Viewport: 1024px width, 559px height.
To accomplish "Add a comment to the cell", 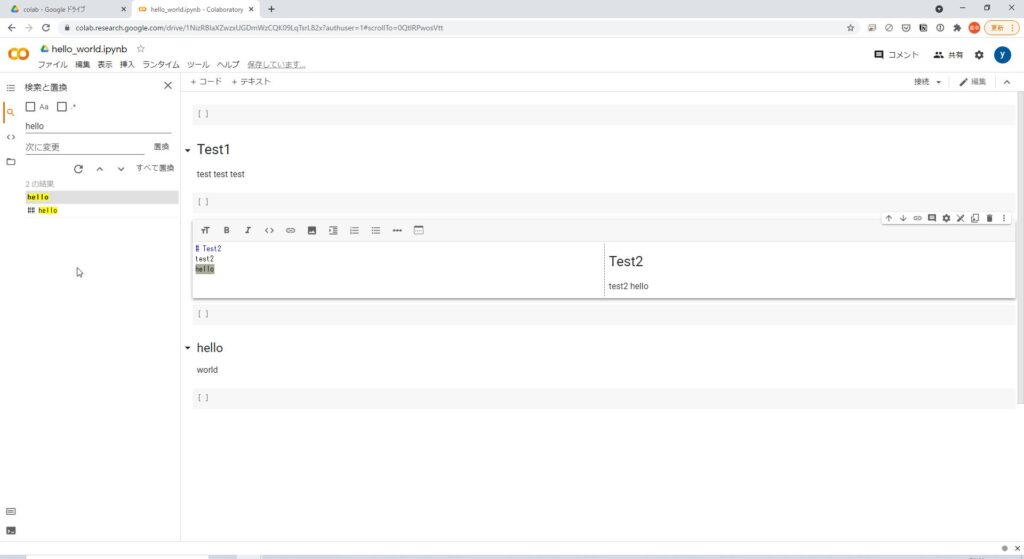I will (x=932, y=218).
